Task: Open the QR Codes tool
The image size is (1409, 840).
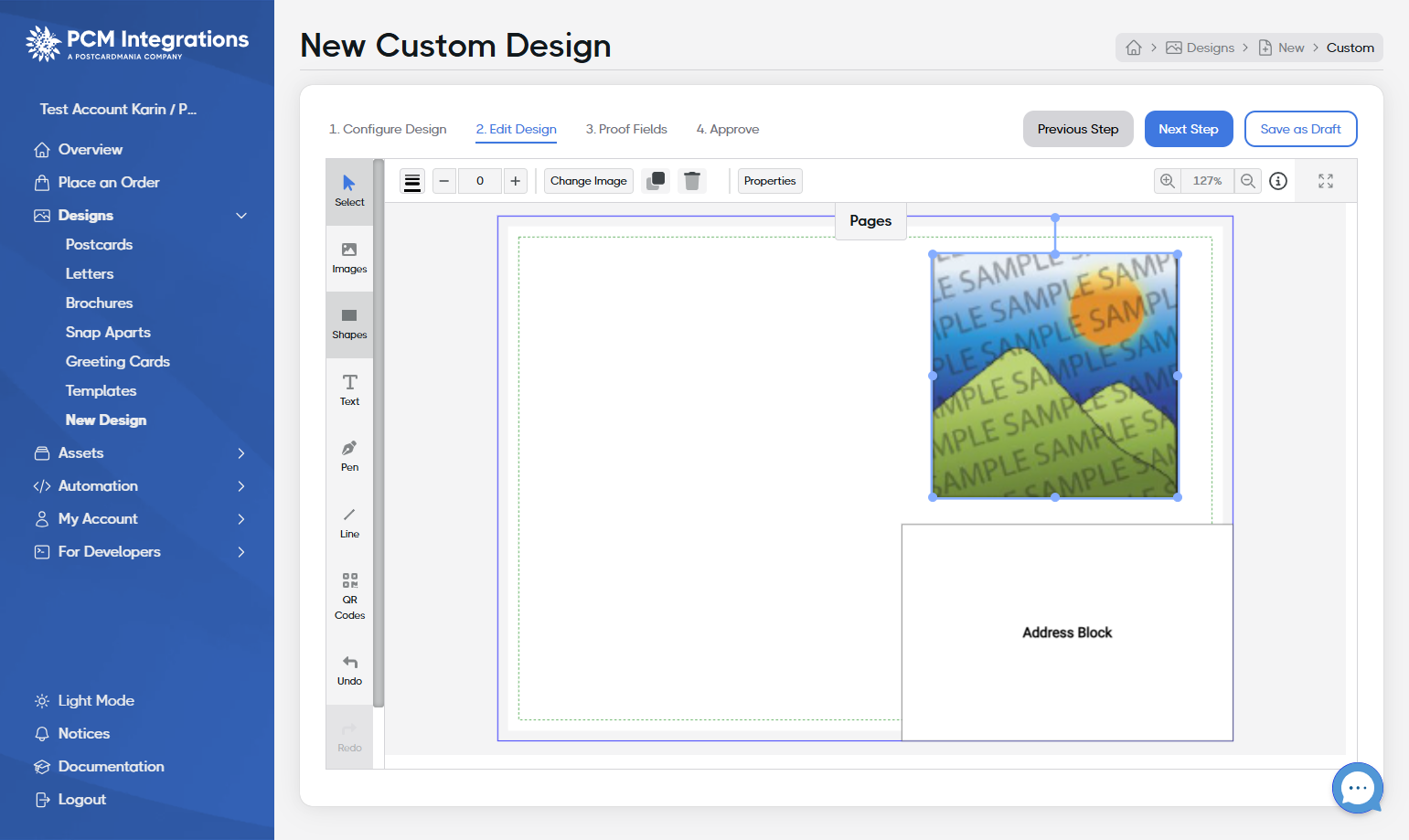Action: (349, 596)
